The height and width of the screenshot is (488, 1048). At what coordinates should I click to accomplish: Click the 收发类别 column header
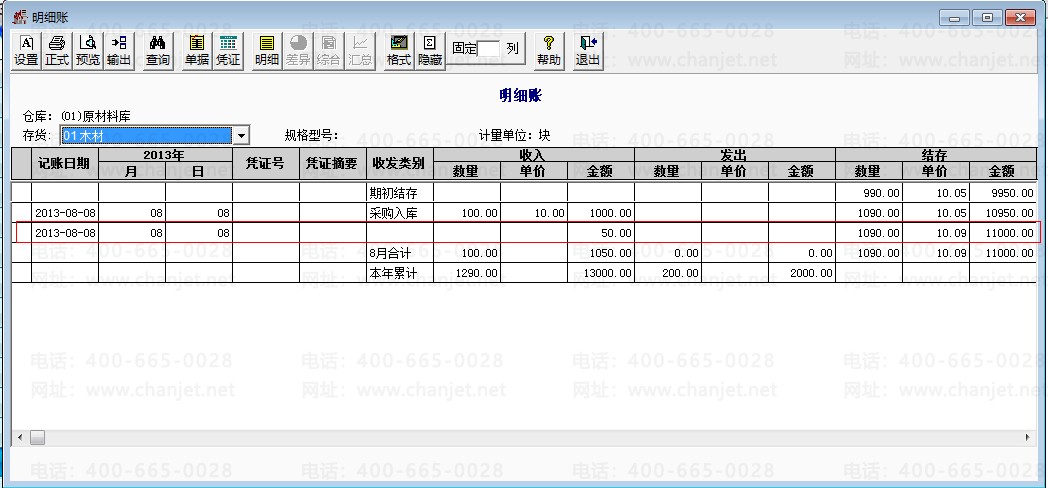click(x=399, y=163)
